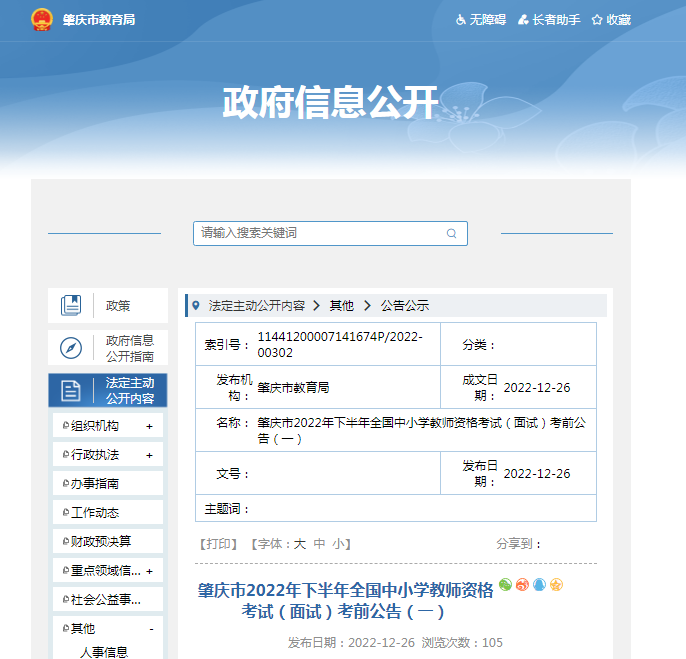The height and width of the screenshot is (659, 686).
Task: Share via the green WeChat icon
Action: click(505, 585)
